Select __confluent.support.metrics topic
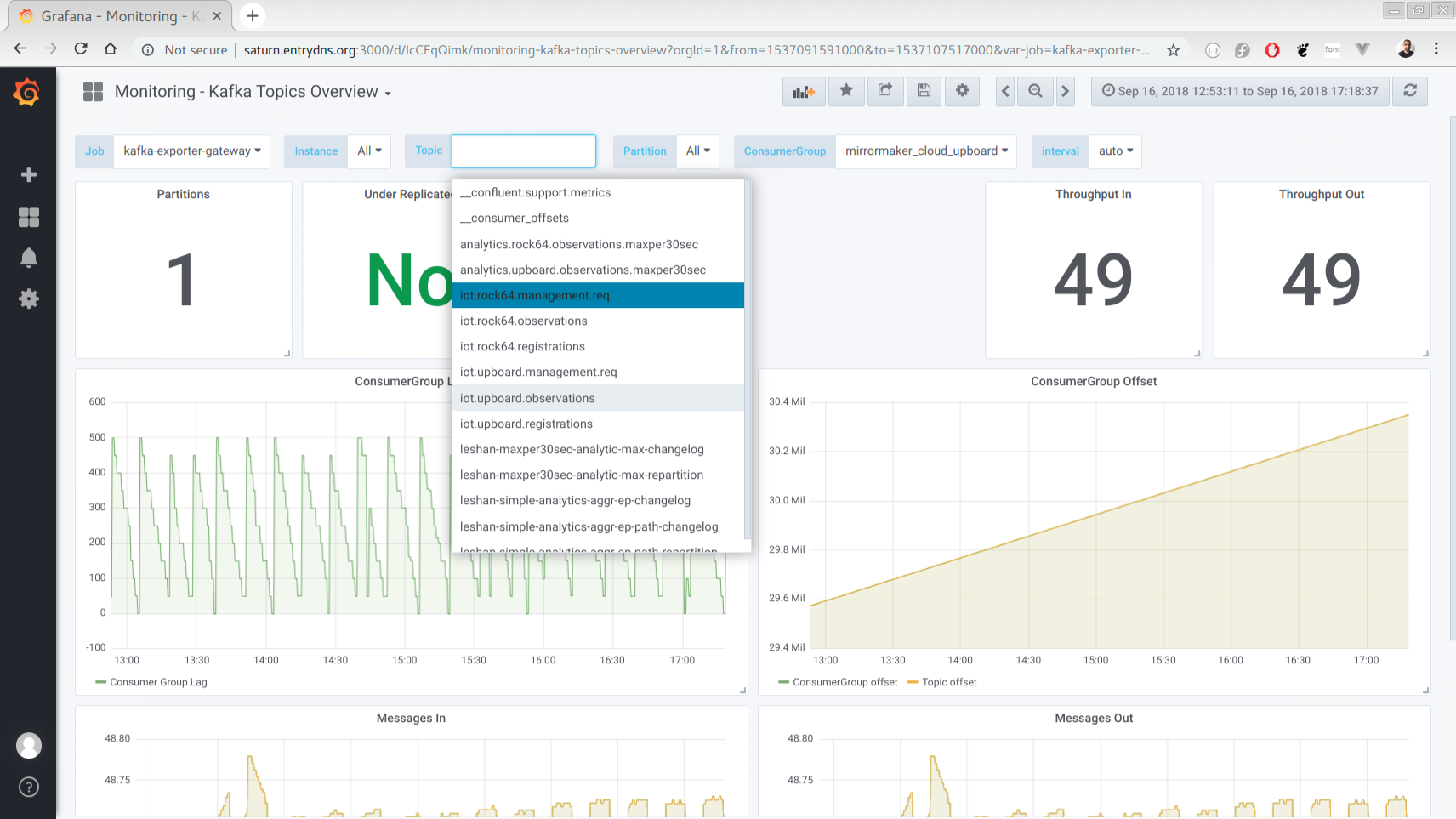 pos(598,193)
